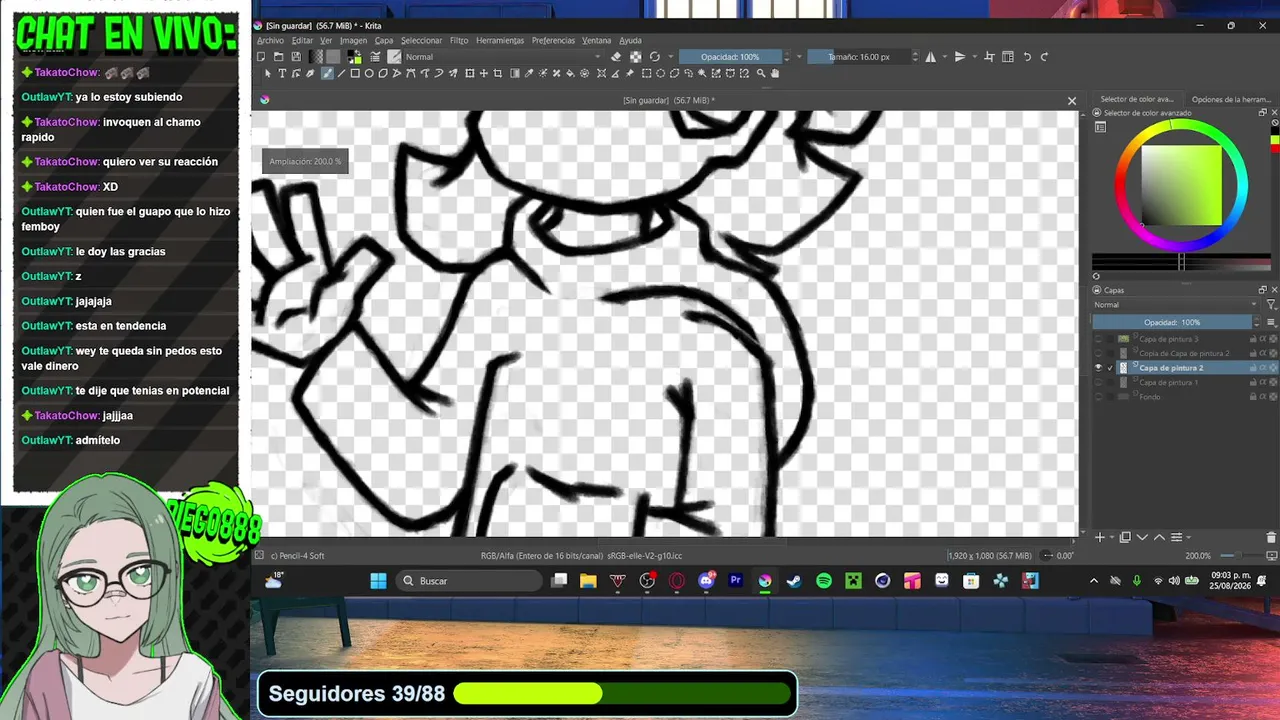
Task: Click the taskbar search box
Action: click(469, 581)
